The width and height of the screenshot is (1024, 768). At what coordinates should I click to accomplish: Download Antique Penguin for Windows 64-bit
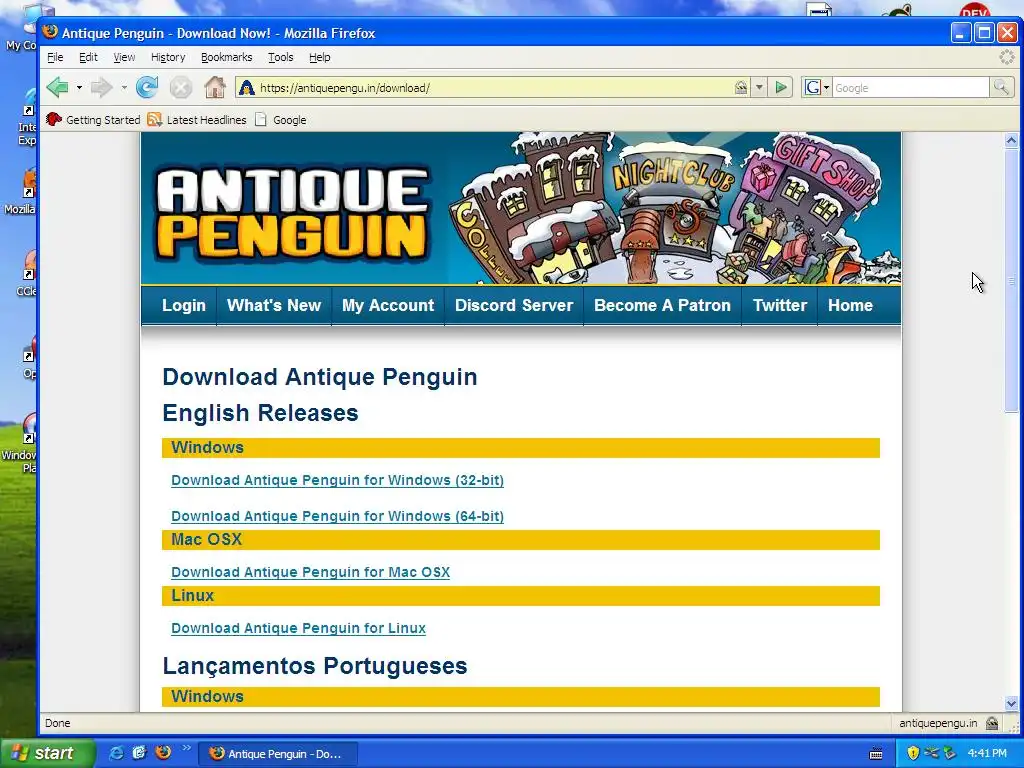pyautogui.click(x=337, y=516)
